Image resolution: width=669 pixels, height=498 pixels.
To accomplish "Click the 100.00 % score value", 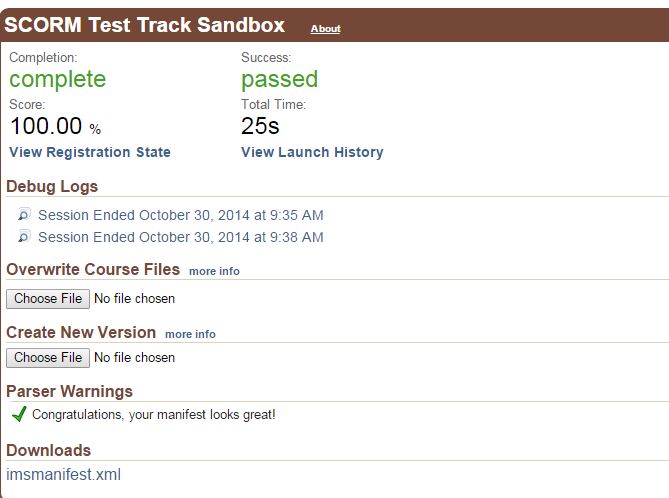I will pyautogui.click(x=55, y=126).
